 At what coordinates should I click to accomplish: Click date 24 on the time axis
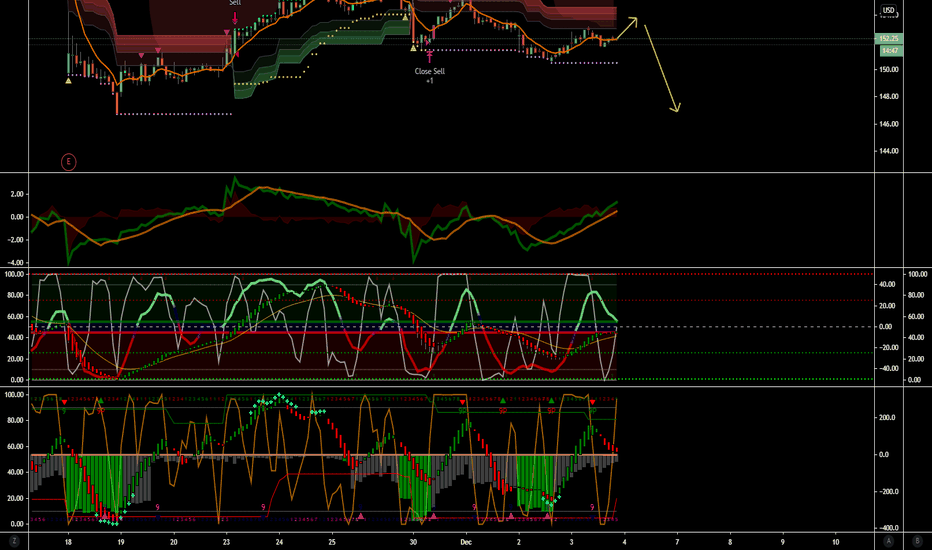click(279, 542)
